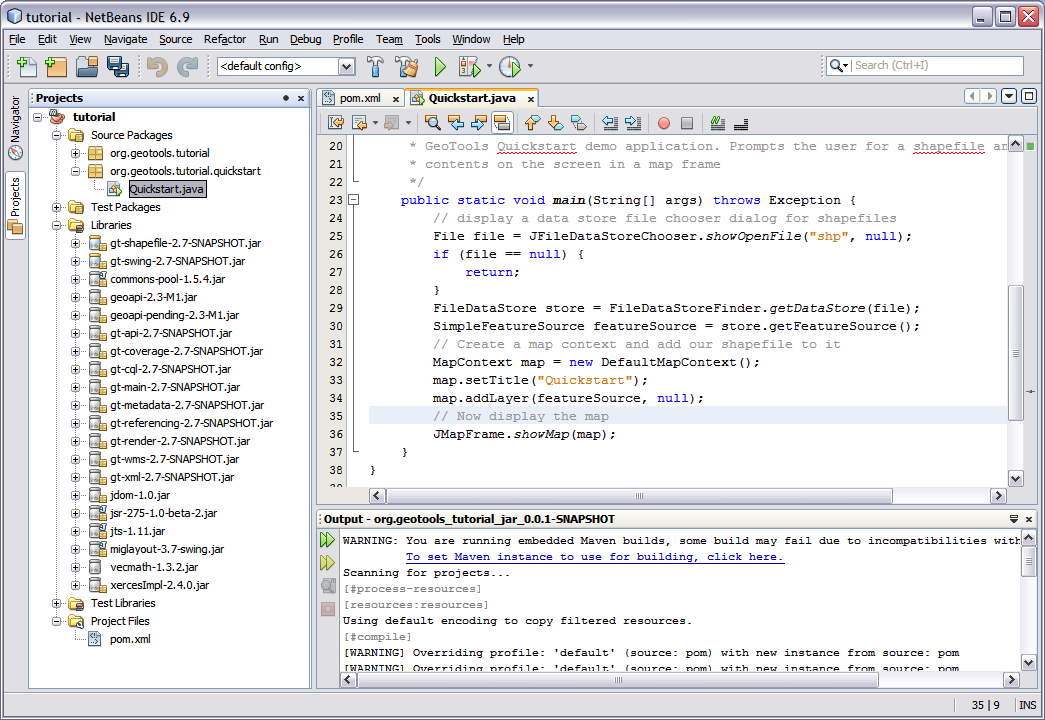This screenshot has height=720, width=1045.
Task: Expand the org.geotools.tutorial package
Action: click(75, 153)
